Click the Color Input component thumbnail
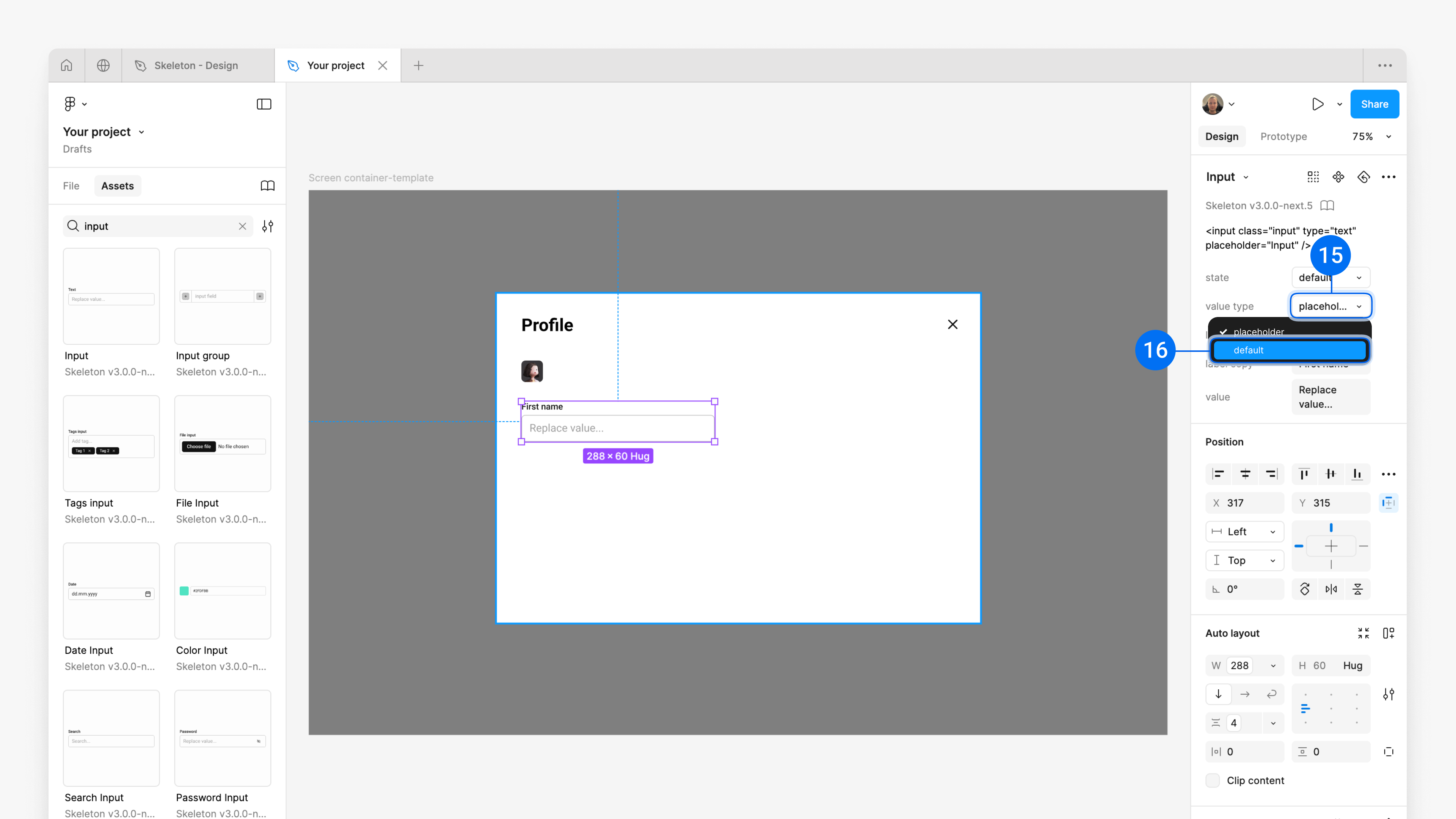Screen dimensions: 1456x819 pyautogui.click(x=223, y=591)
